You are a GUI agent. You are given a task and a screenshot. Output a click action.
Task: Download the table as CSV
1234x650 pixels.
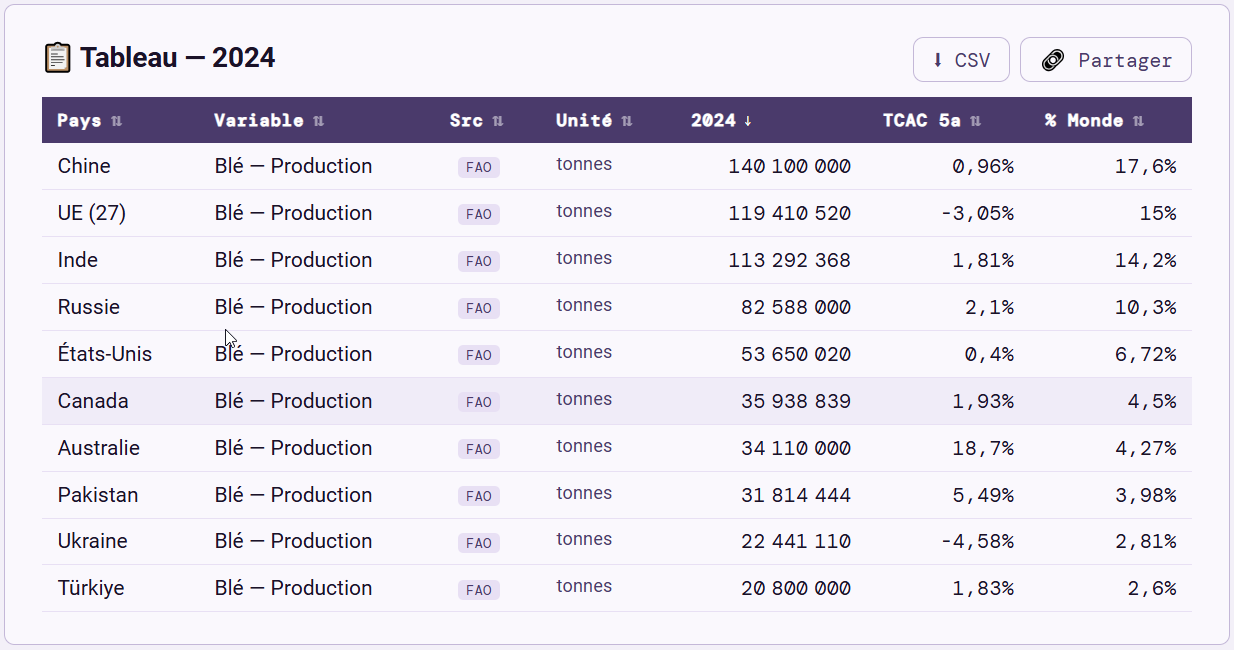coord(960,60)
